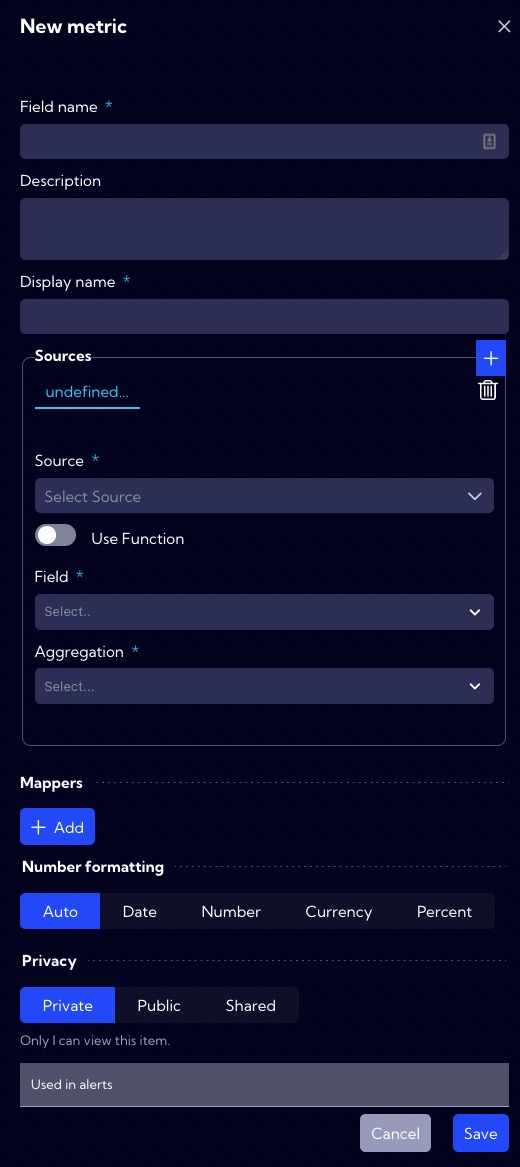Screen dimensions: 520x1167
Task: Toggle the Use Function switch
Action: click(x=56, y=535)
